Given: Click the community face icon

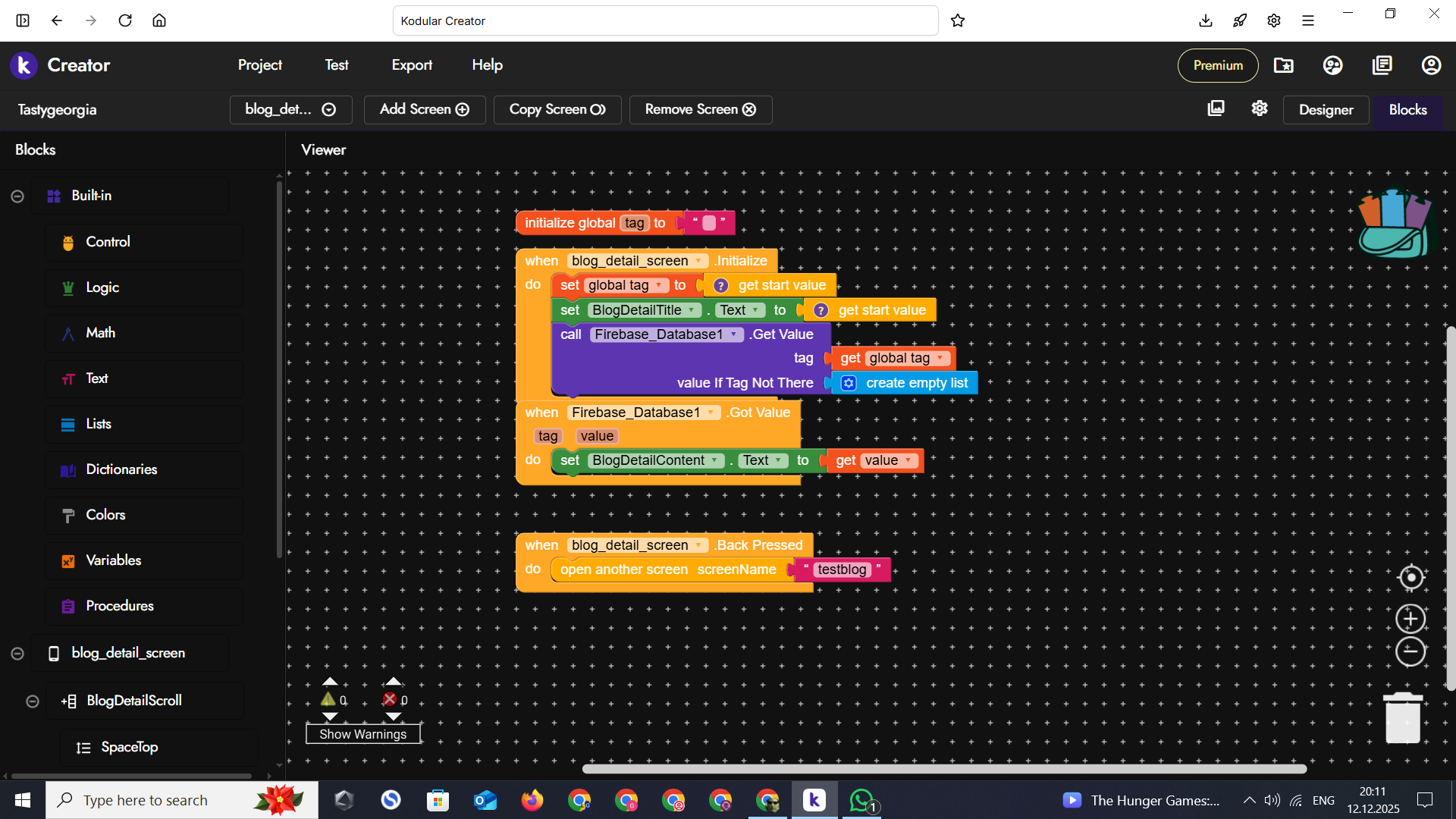Looking at the screenshot, I should (x=1332, y=65).
